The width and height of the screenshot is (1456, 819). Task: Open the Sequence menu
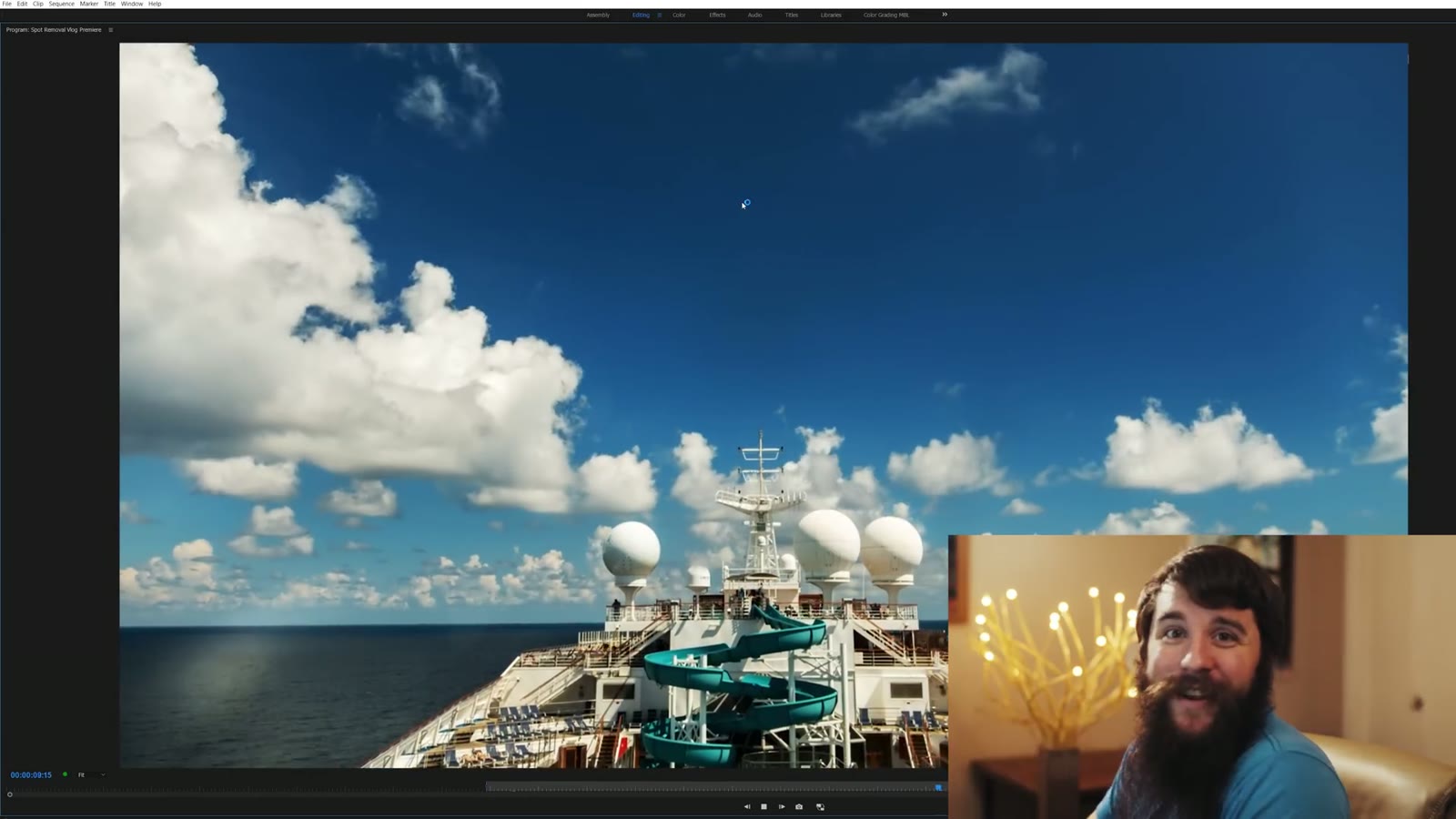pyautogui.click(x=62, y=4)
